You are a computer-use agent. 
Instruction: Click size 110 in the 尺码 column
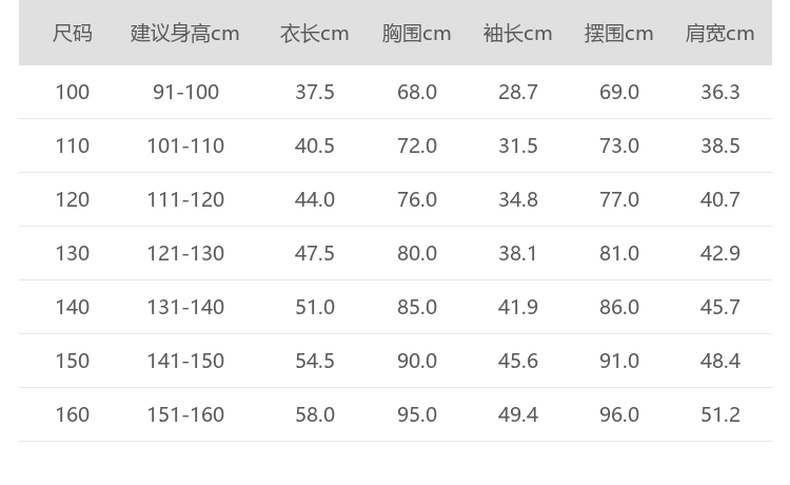pyautogui.click(x=72, y=146)
